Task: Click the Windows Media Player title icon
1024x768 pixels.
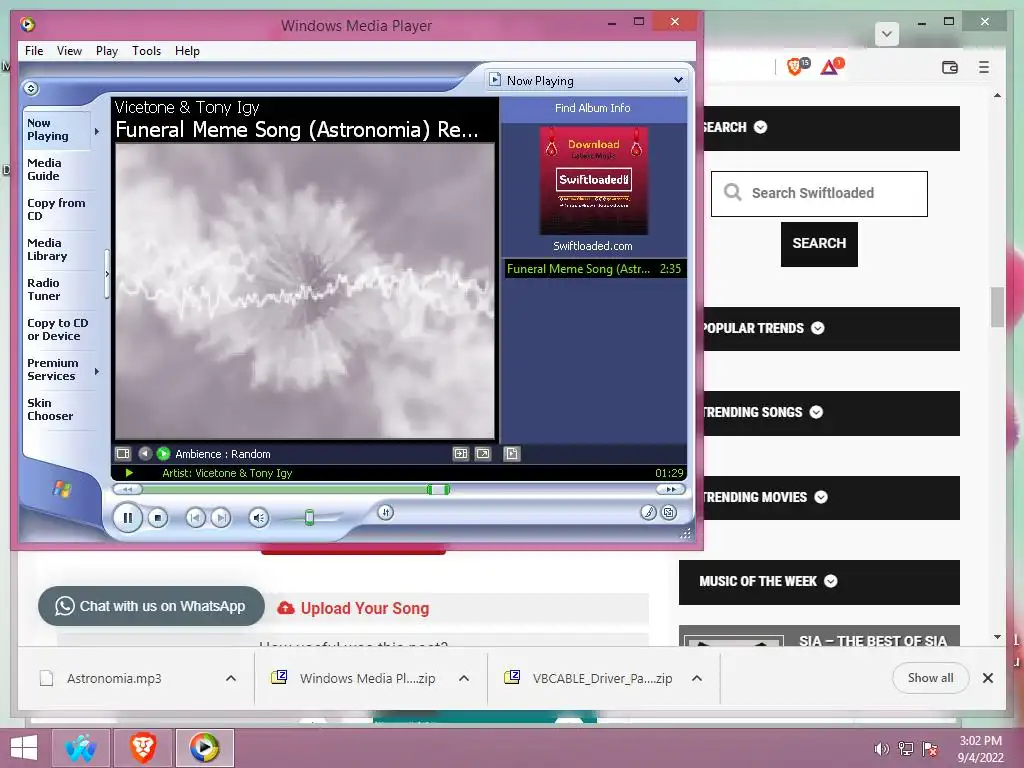Action: [28, 25]
